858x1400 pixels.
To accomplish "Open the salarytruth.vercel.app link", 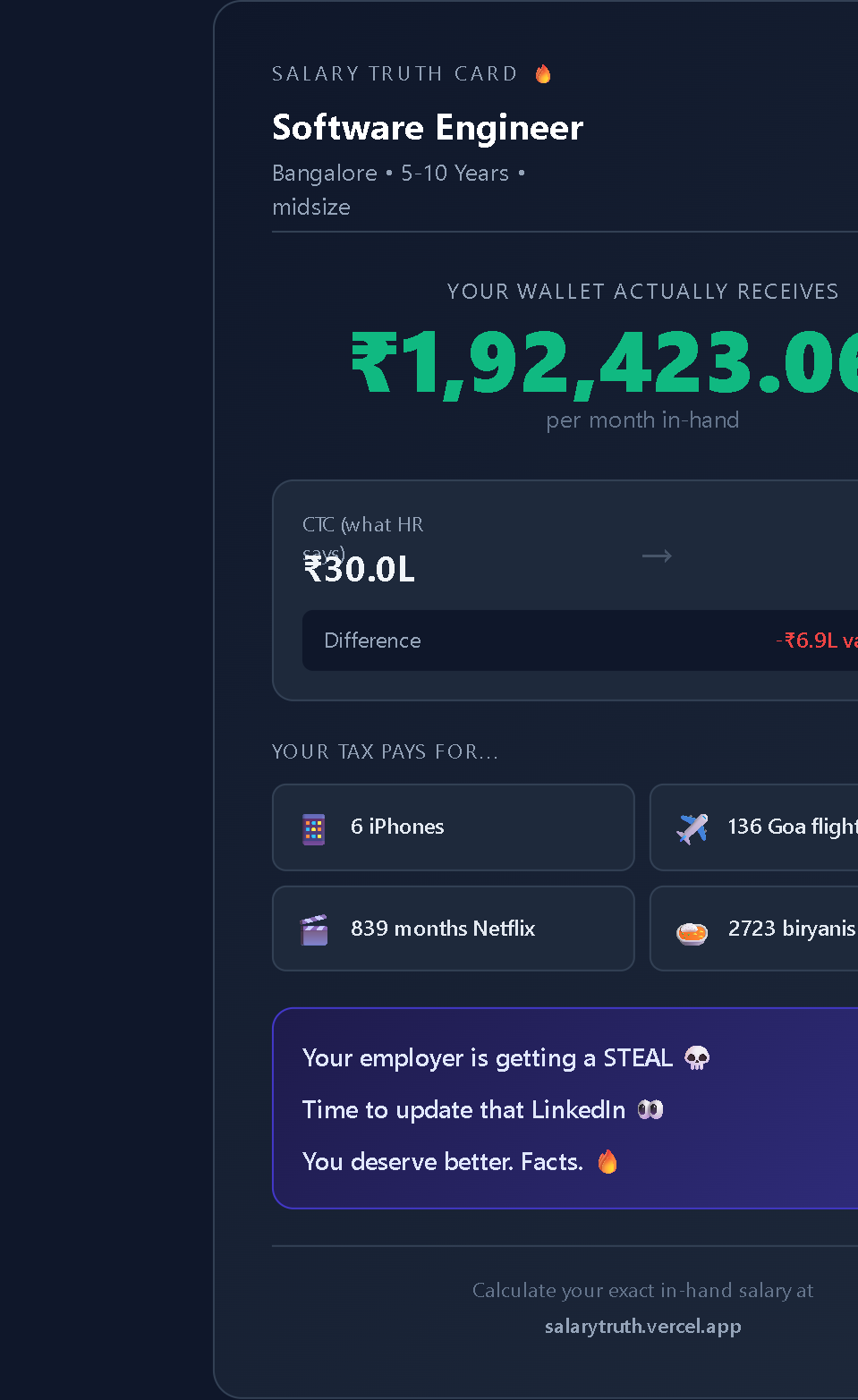I will tap(642, 1327).
